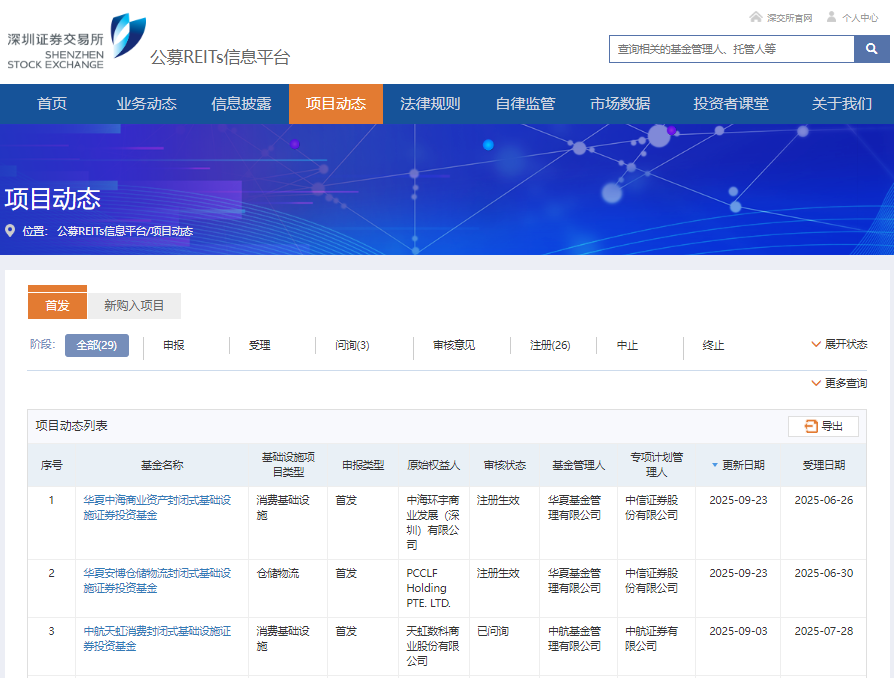The image size is (894, 678).
Task: Click the home icon for 深交所官网
Action: coord(756,17)
